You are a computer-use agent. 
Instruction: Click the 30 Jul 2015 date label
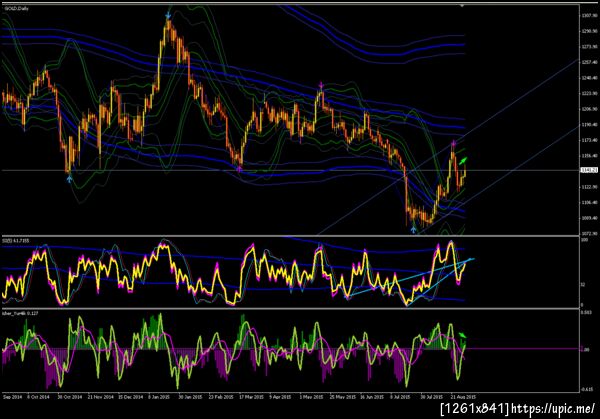click(432, 397)
